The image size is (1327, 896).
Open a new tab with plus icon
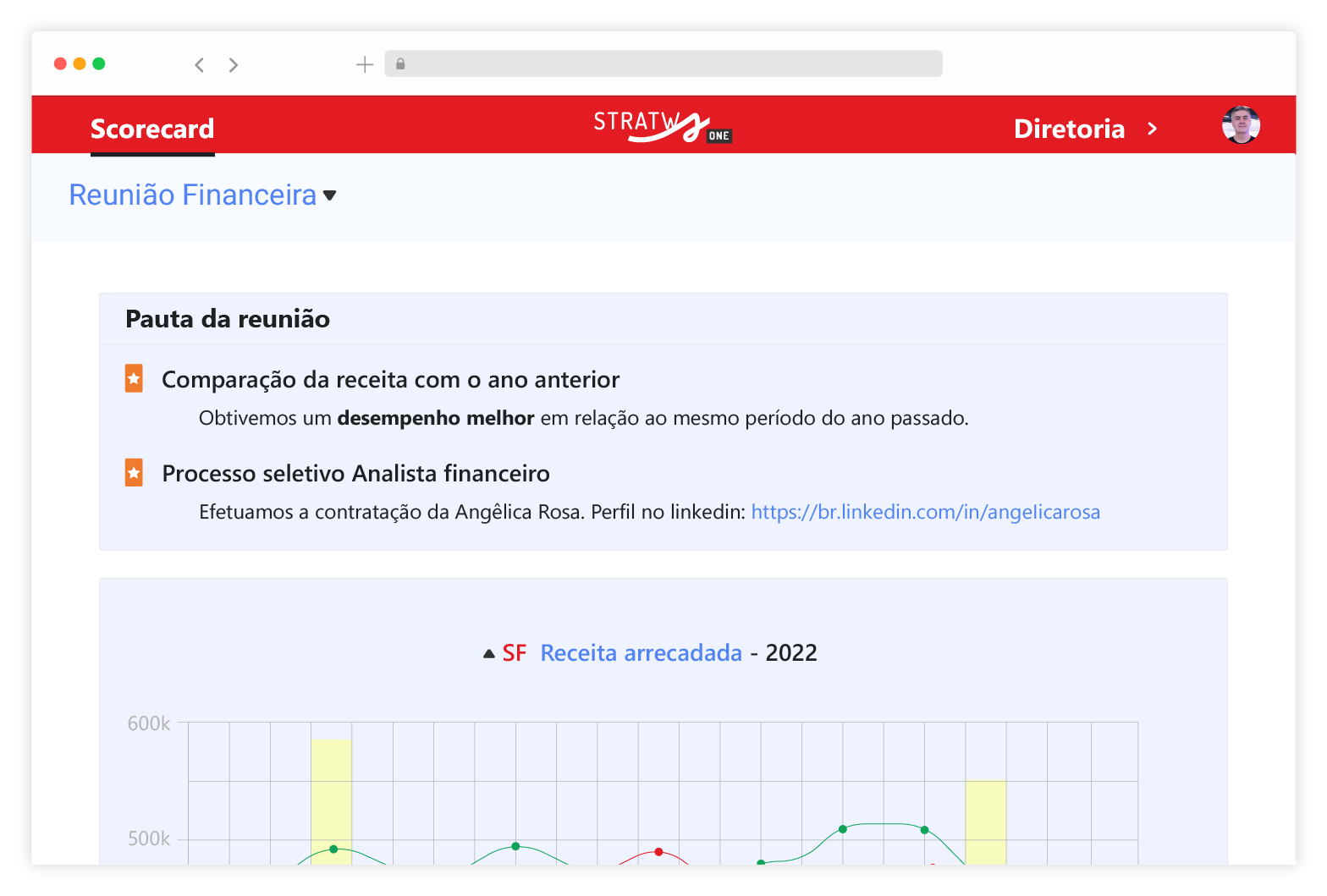point(365,64)
